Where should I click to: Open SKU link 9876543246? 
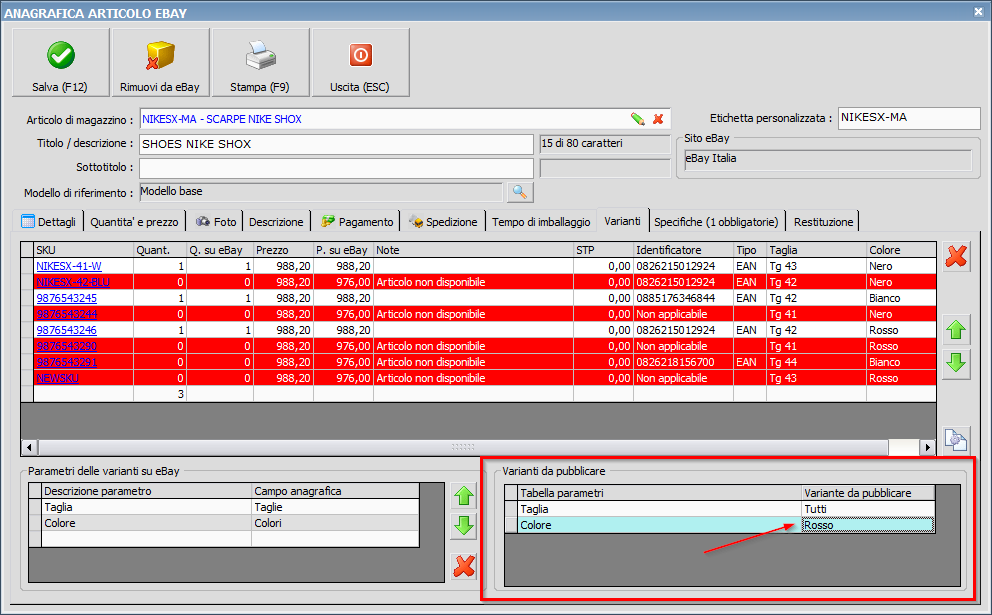(66, 330)
